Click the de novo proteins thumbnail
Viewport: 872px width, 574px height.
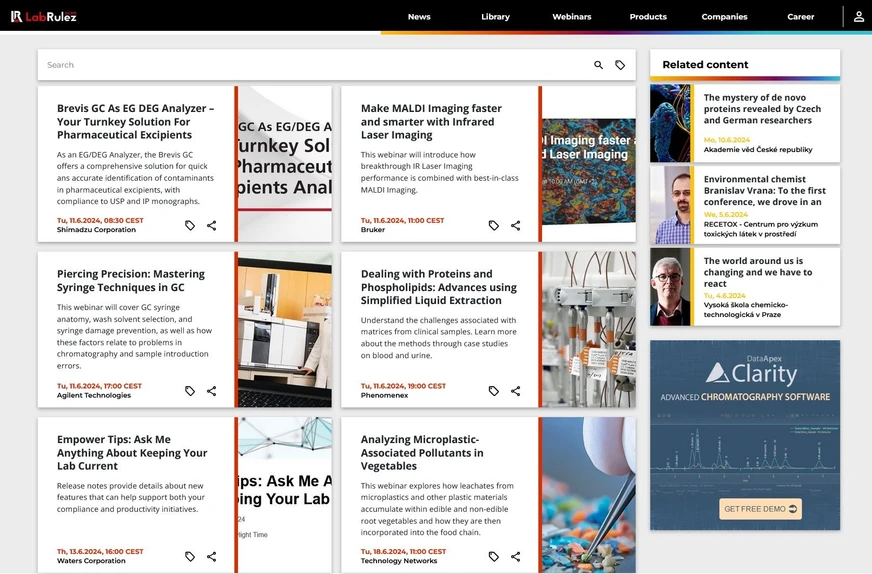click(x=670, y=123)
